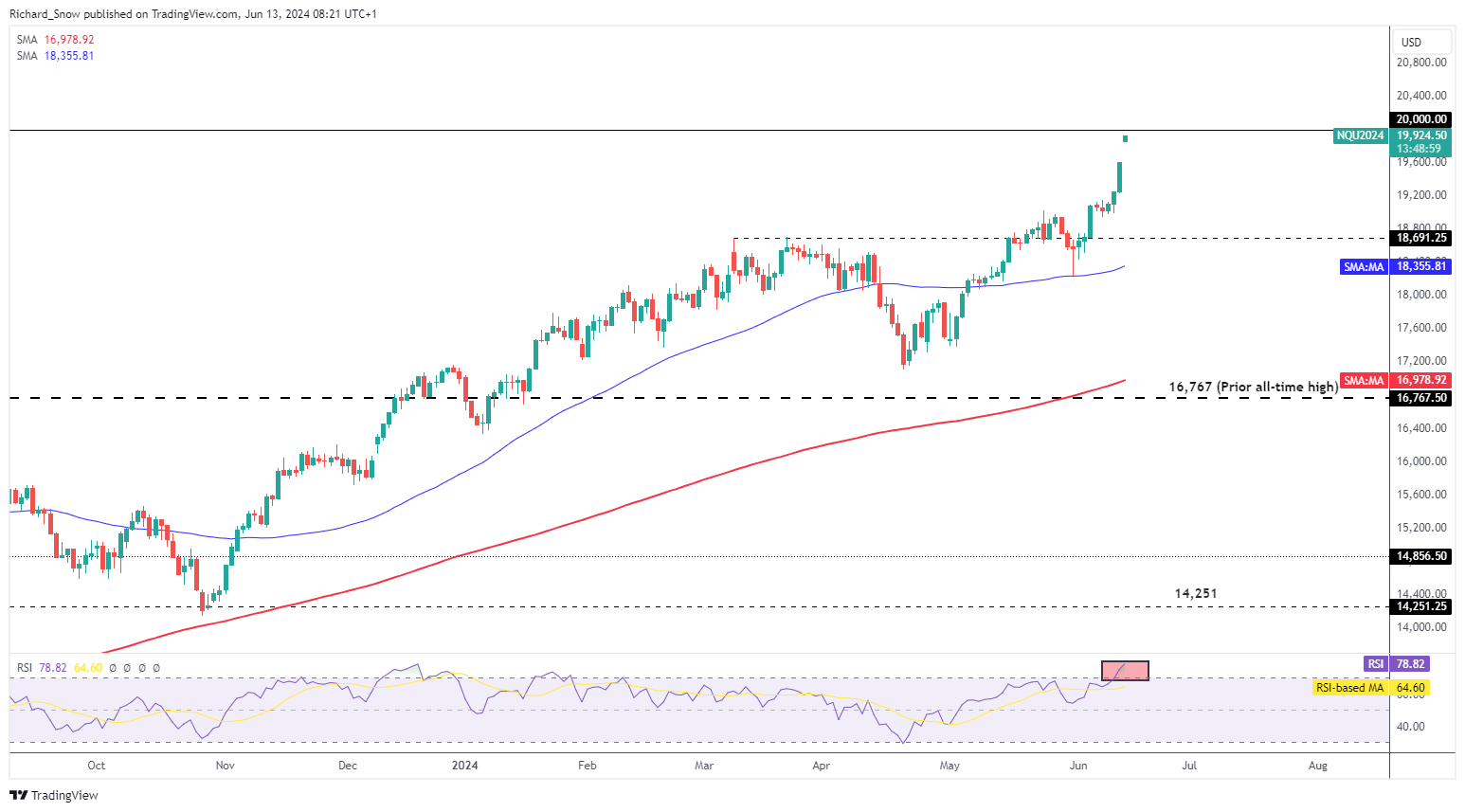Screen dimensions: 1465x812
Task: Select the '14,251' text annotation
Action: [1196, 593]
